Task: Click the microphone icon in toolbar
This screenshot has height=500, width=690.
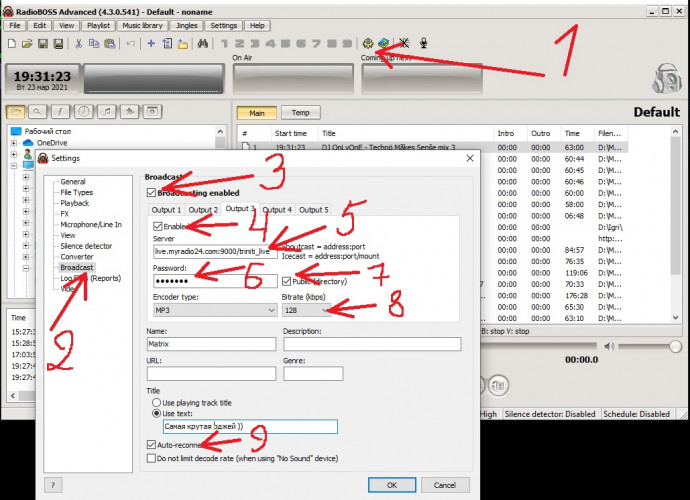Action: click(x=424, y=44)
